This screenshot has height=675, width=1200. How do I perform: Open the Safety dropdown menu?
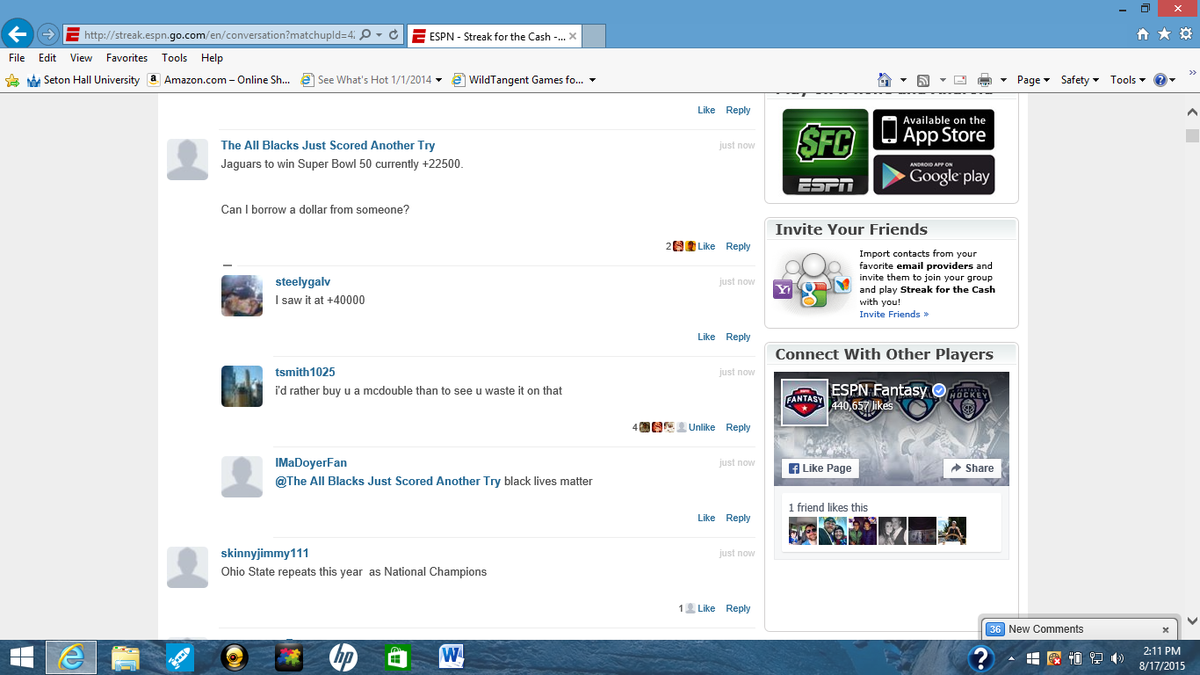pyautogui.click(x=1079, y=80)
